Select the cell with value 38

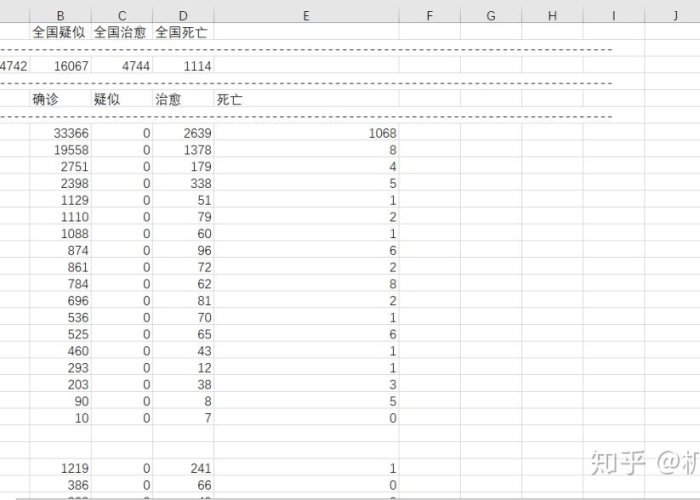pos(183,384)
